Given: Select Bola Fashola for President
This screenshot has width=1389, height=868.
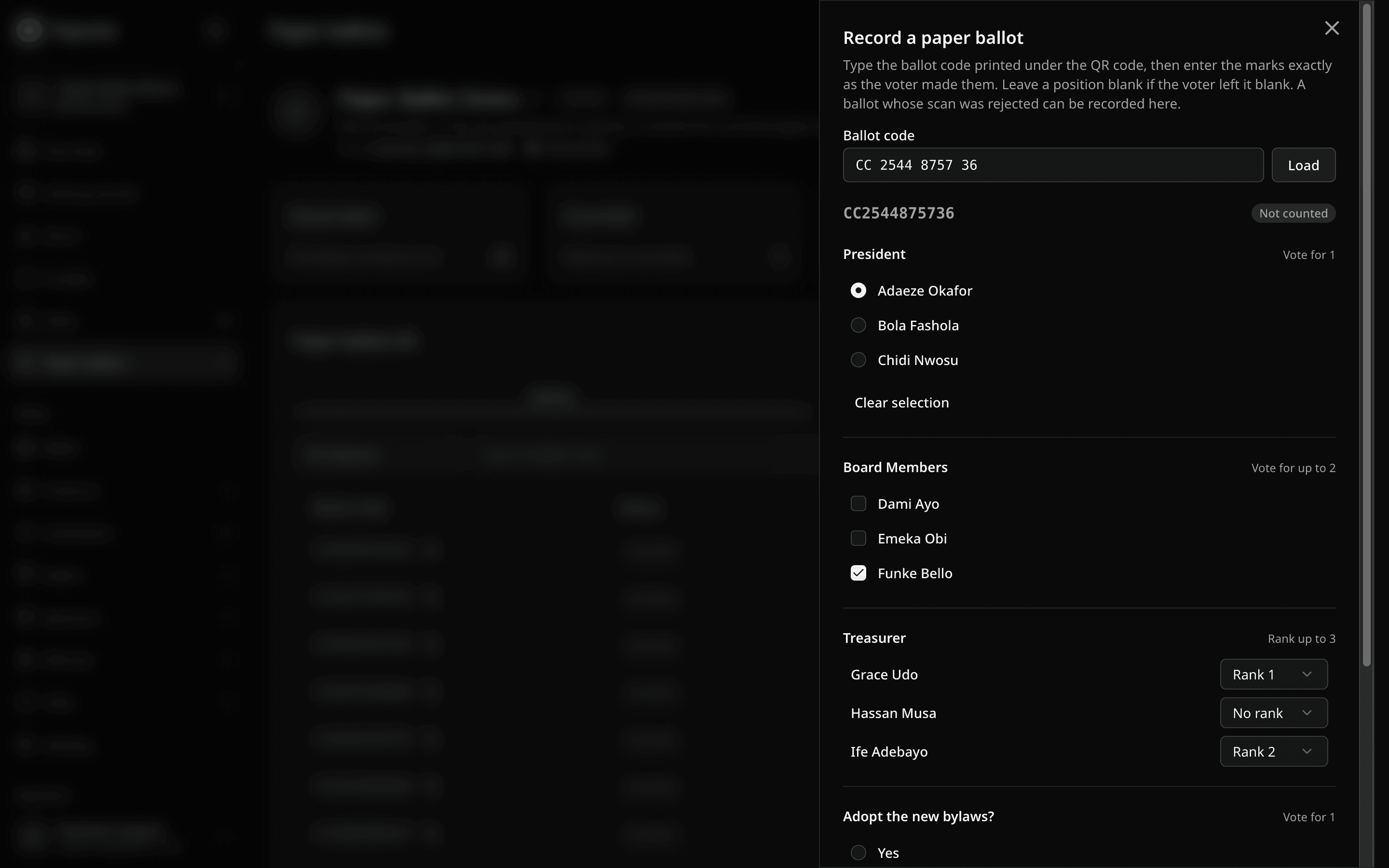Looking at the screenshot, I should 858,325.
